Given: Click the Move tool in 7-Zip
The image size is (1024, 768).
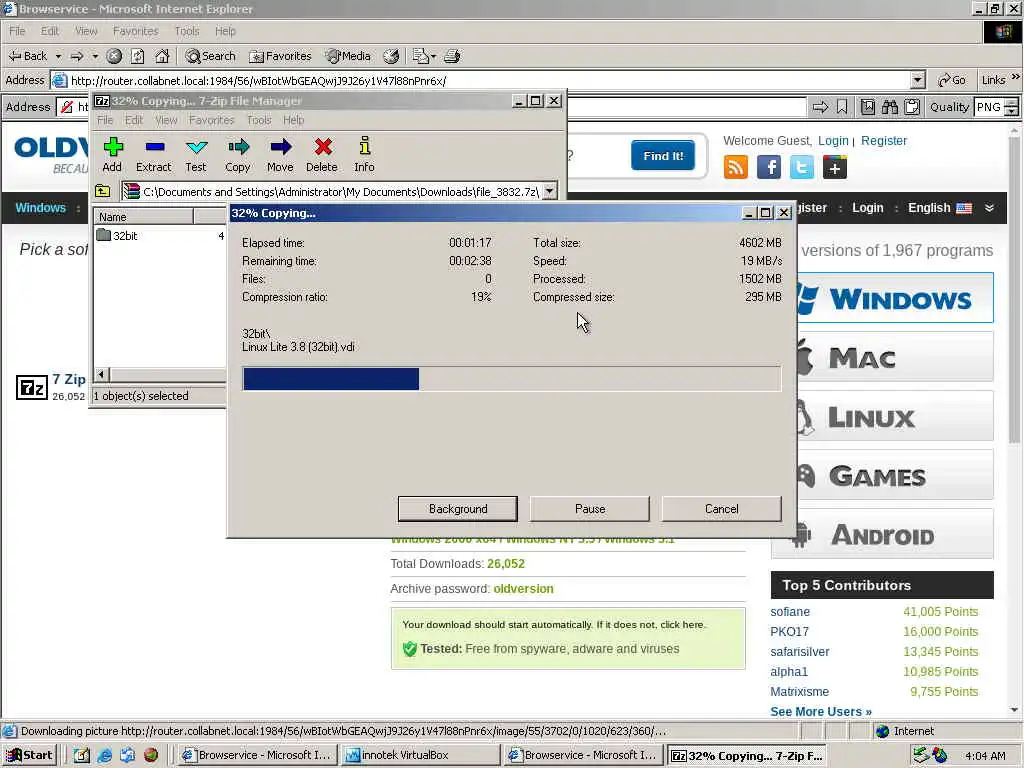Looking at the screenshot, I should click(280, 155).
